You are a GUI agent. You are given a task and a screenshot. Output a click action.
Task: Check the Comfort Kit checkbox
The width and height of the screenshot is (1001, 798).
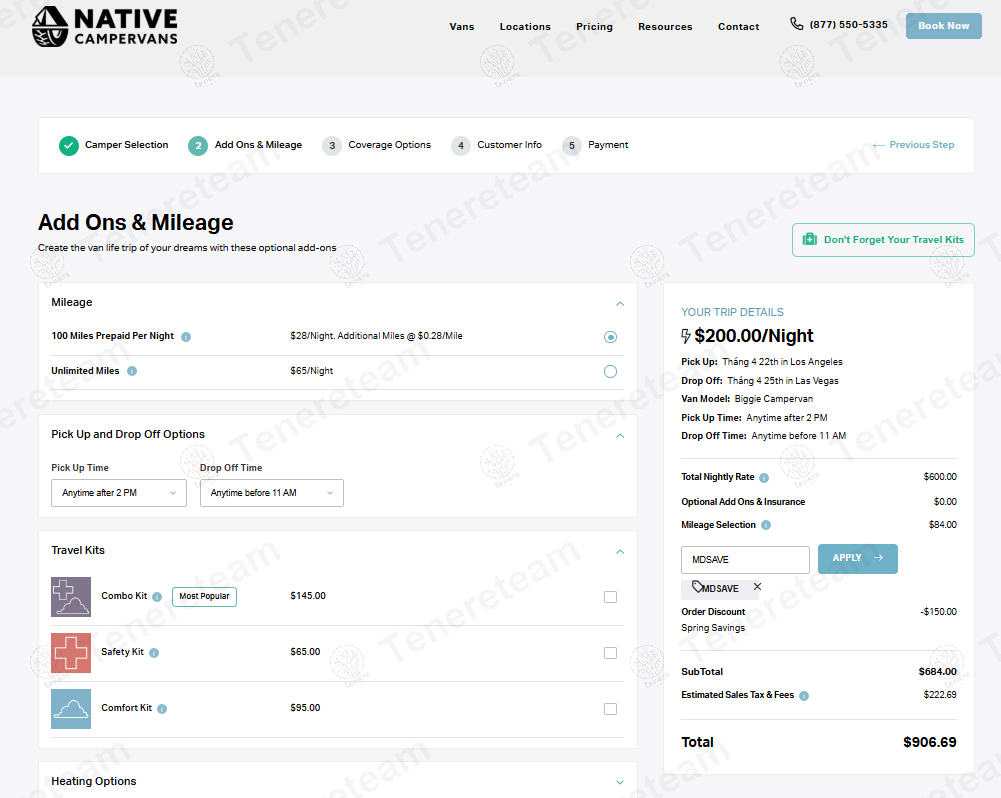tap(610, 709)
